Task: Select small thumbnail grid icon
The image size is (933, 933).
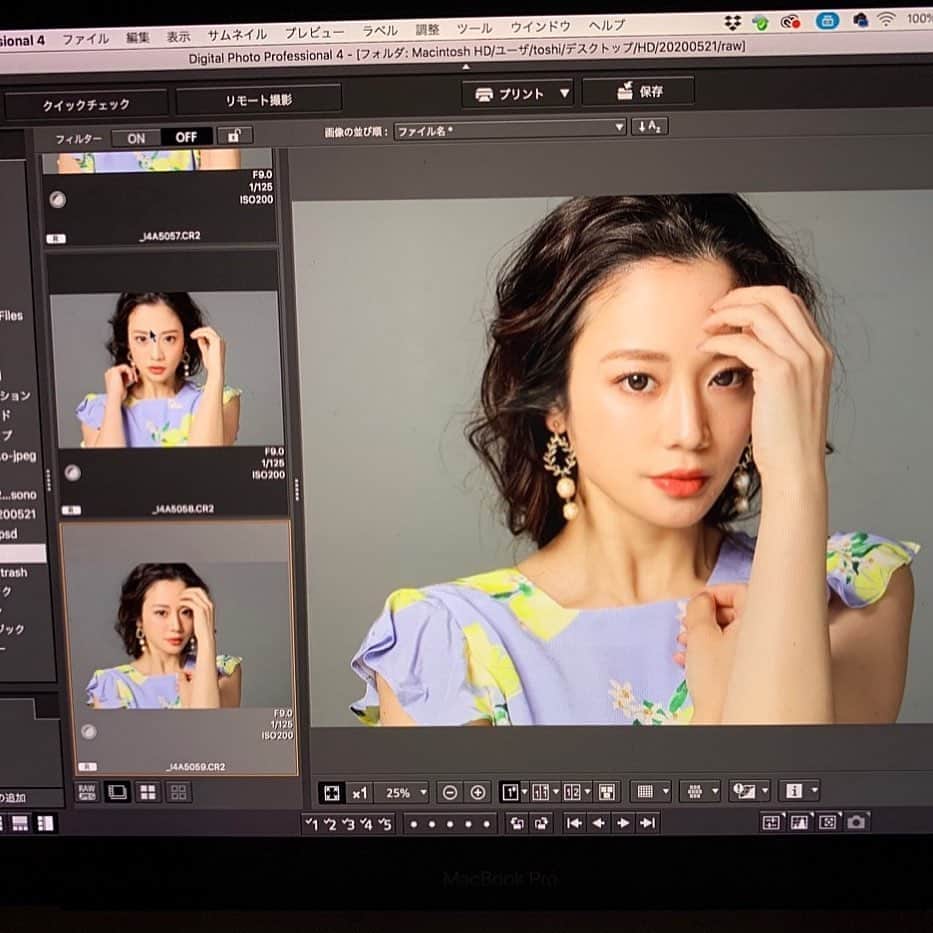Action: click(178, 793)
